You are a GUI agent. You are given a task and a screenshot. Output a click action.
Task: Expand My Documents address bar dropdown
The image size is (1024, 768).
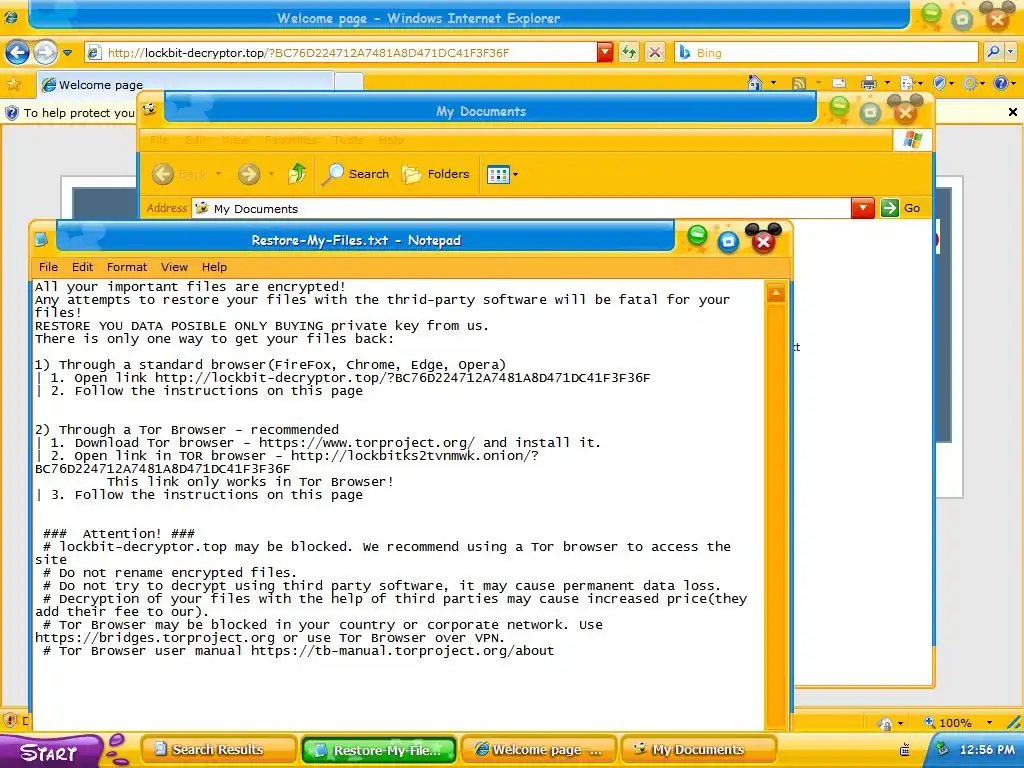(863, 208)
